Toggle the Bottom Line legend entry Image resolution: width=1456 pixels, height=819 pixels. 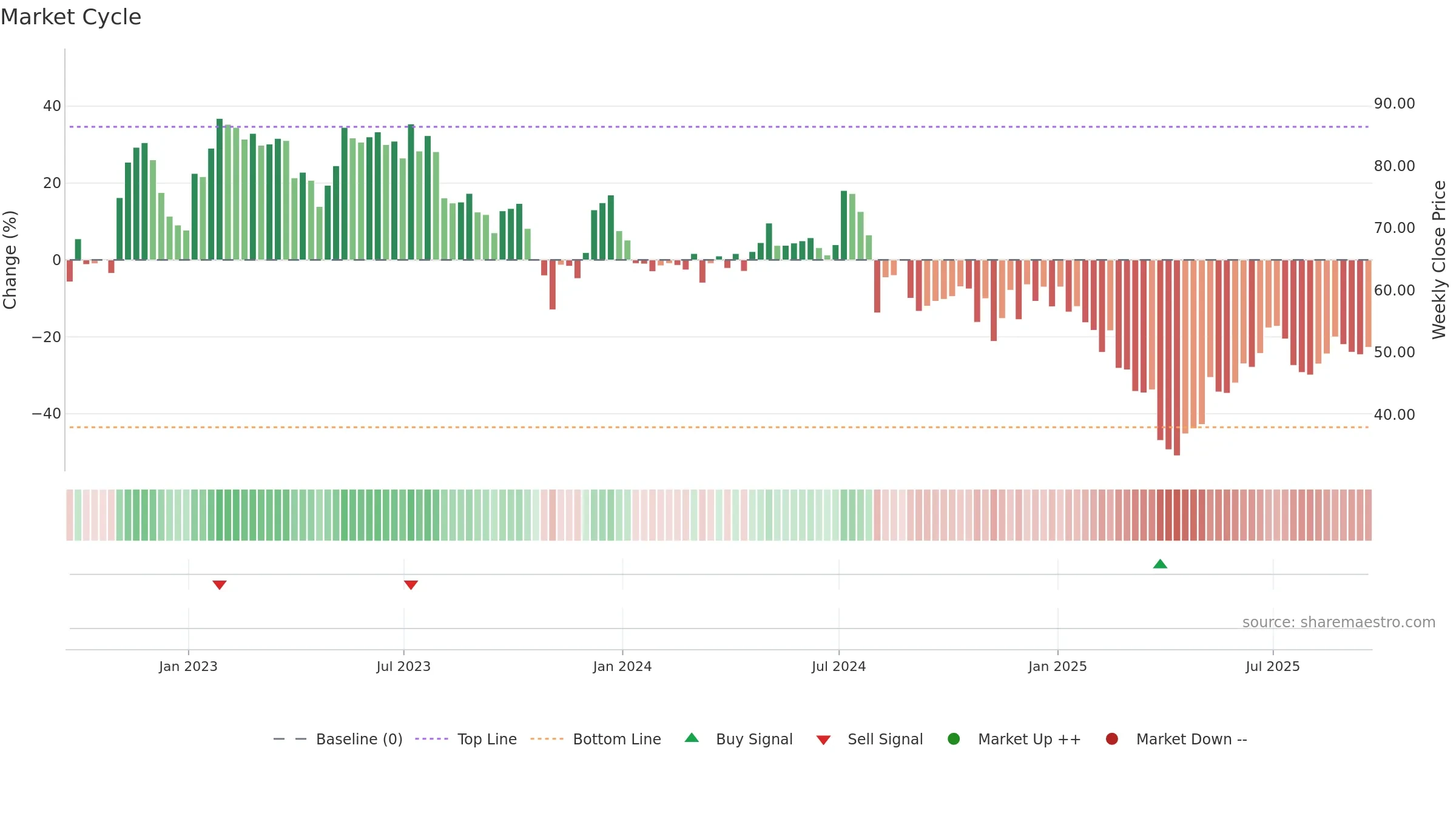(596, 739)
